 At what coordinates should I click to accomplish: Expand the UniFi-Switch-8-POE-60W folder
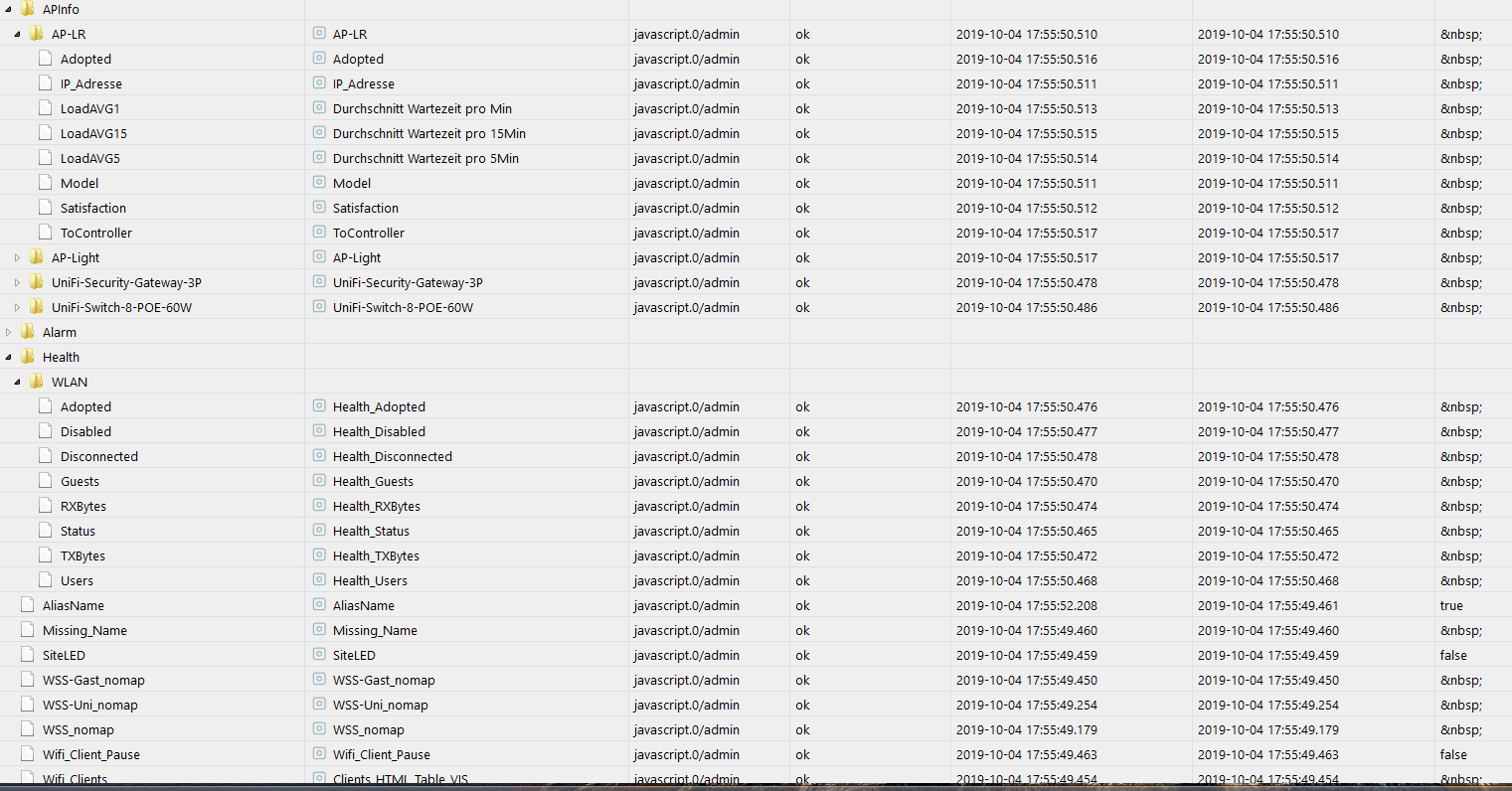[x=18, y=307]
